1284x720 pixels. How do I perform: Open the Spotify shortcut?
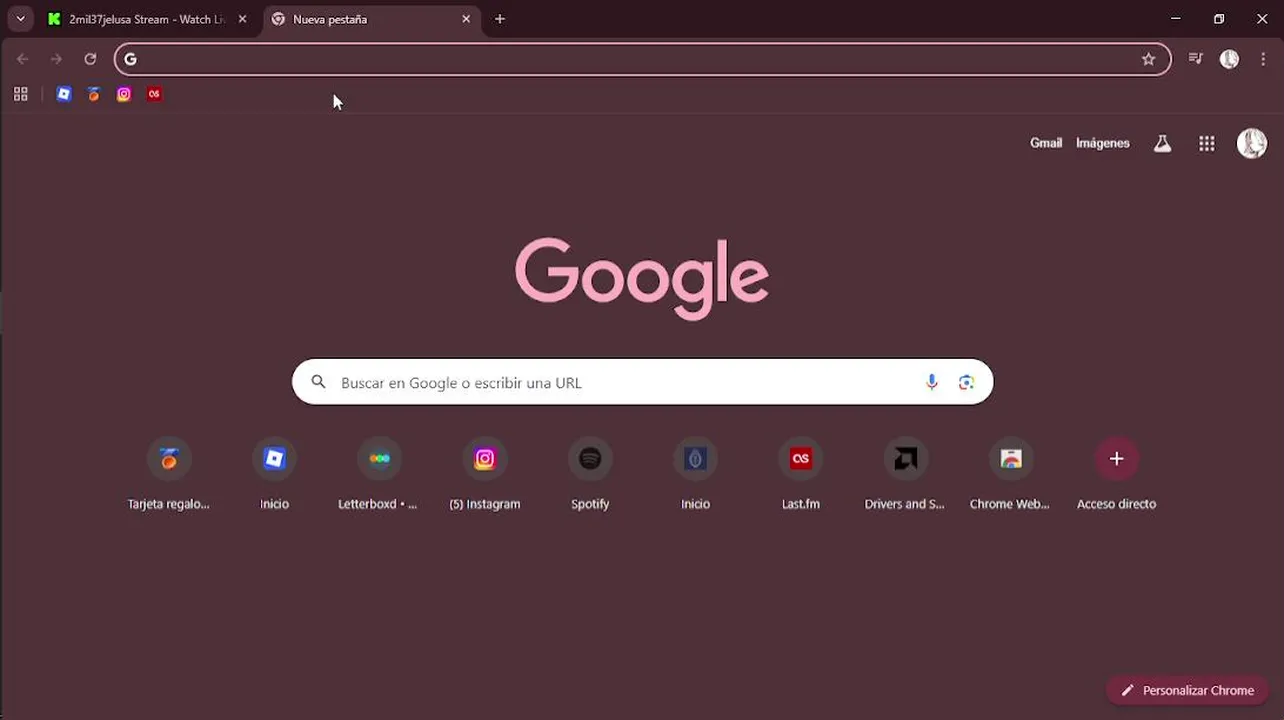click(x=590, y=476)
